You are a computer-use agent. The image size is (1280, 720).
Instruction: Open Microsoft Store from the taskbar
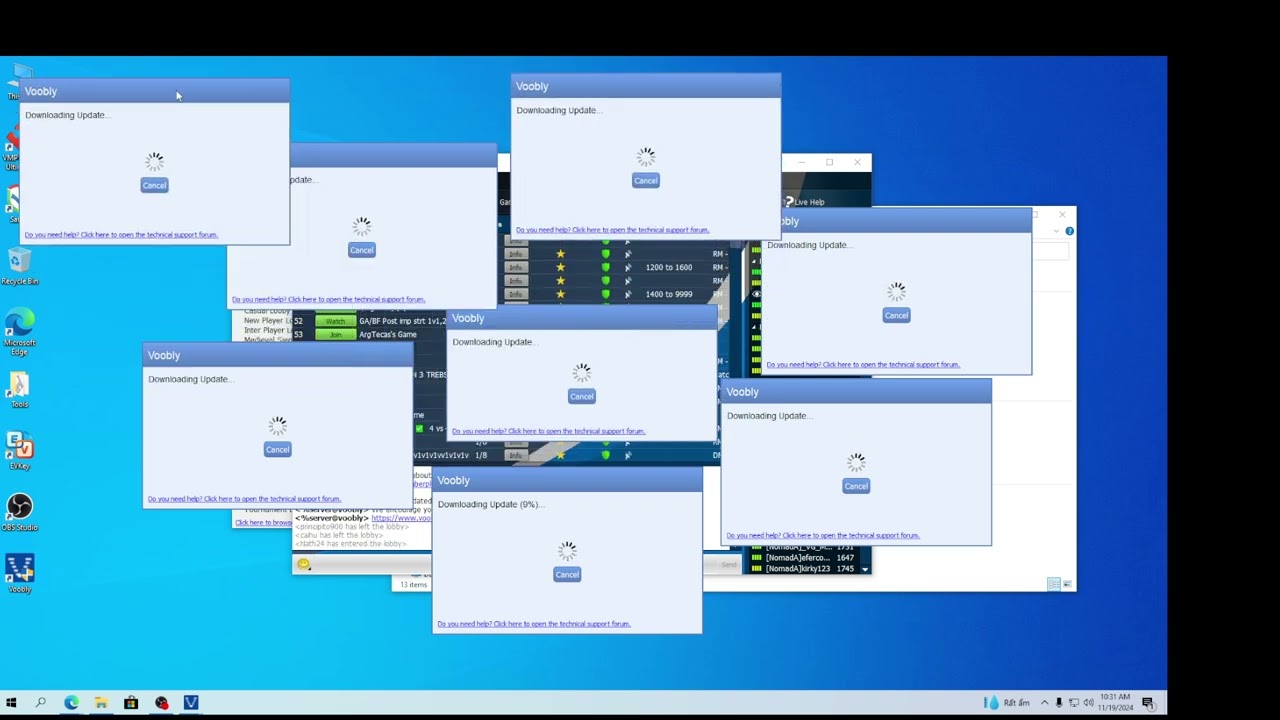(131, 703)
